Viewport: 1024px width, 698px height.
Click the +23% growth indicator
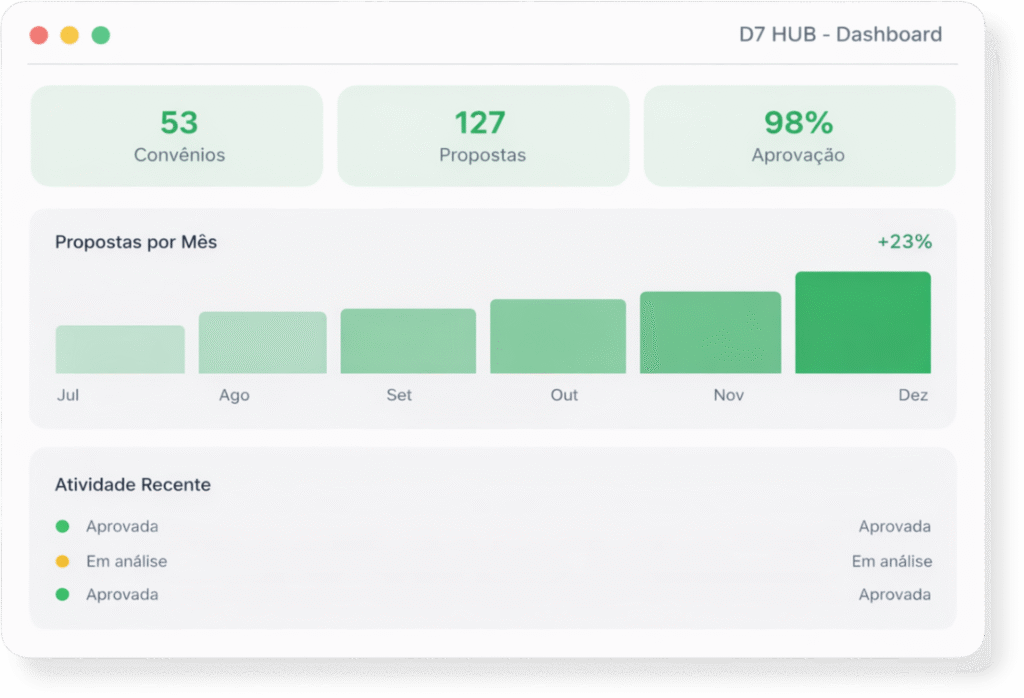tap(904, 242)
